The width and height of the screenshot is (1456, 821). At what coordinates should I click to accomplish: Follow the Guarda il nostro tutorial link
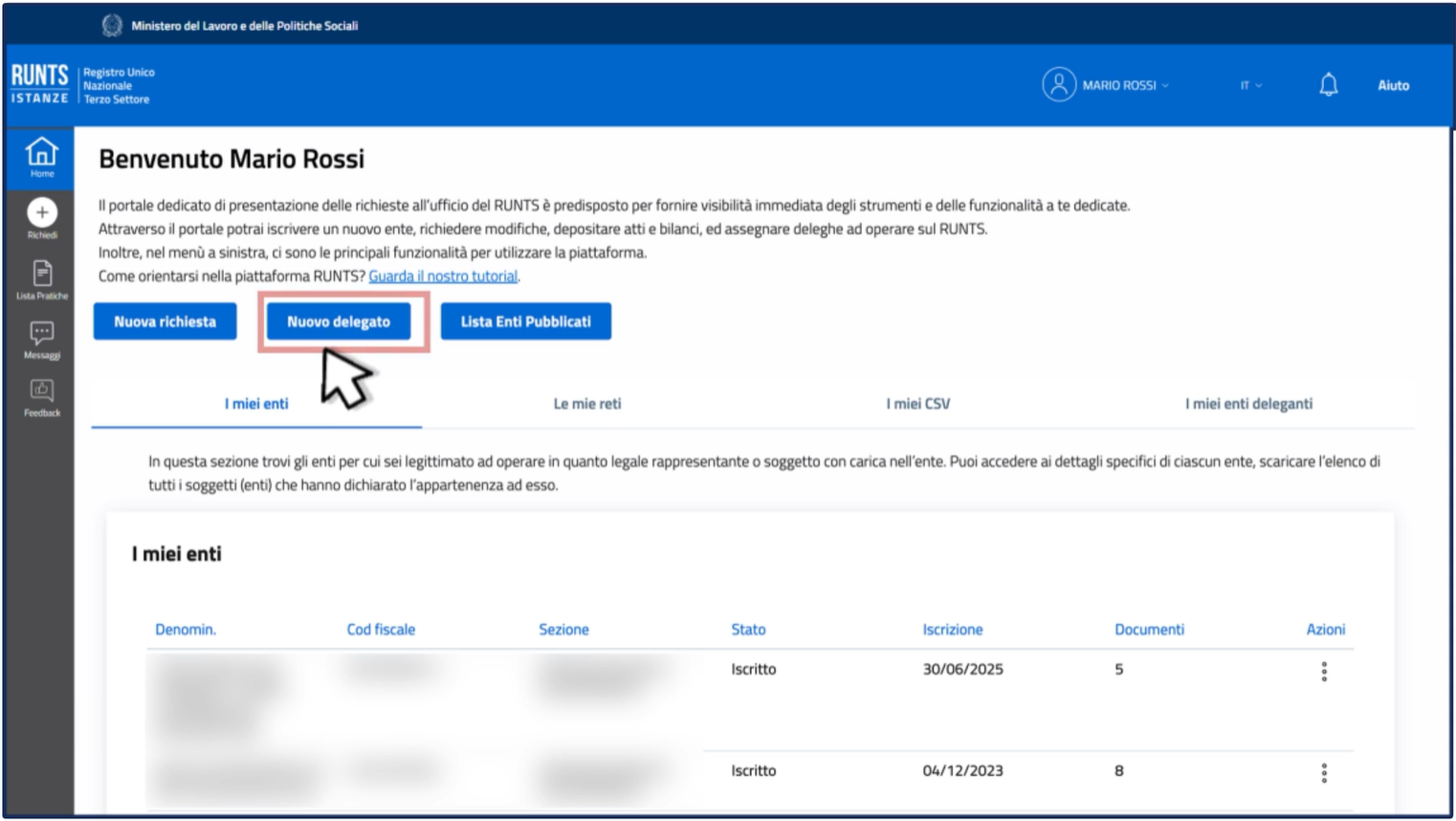tap(443, 276)
